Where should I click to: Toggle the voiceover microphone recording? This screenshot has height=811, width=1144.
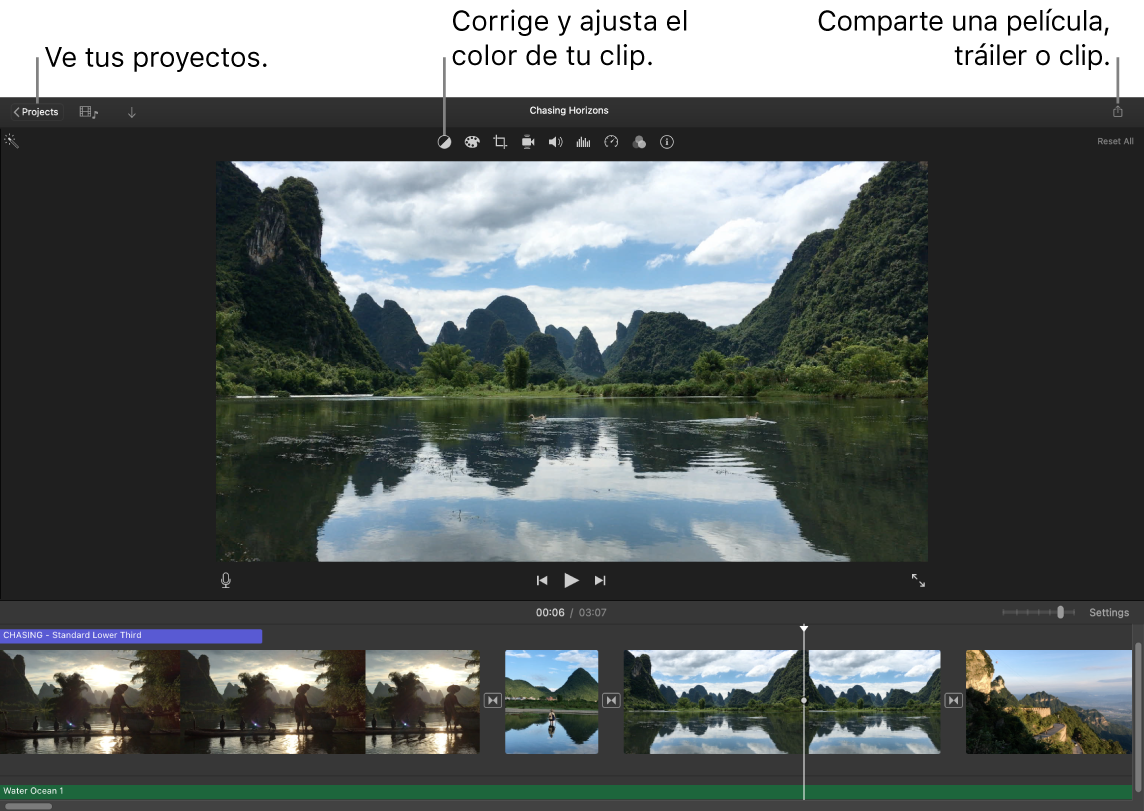[x=225, y=580]
